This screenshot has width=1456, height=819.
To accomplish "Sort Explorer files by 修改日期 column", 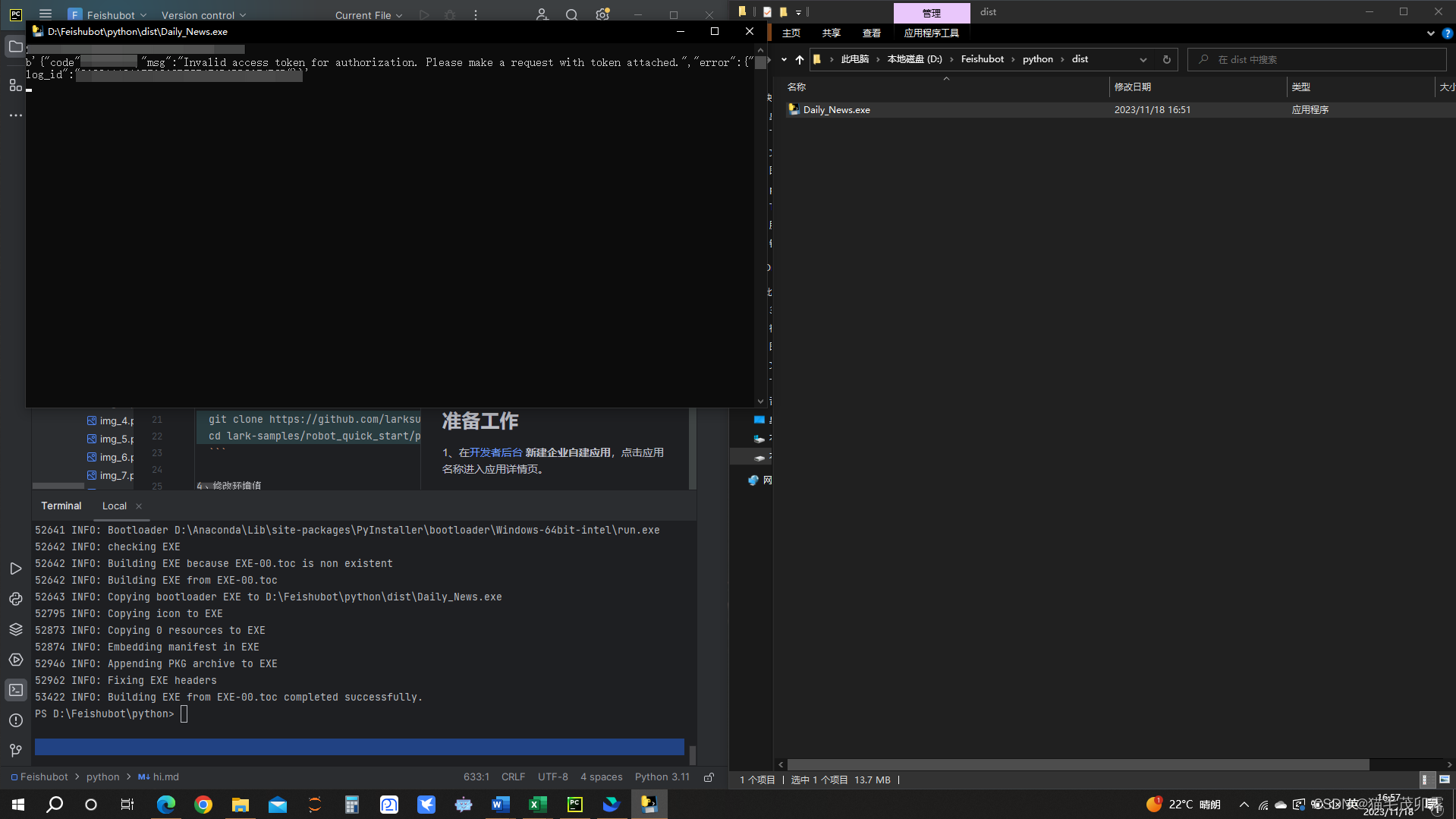I will pos(1197,87).
